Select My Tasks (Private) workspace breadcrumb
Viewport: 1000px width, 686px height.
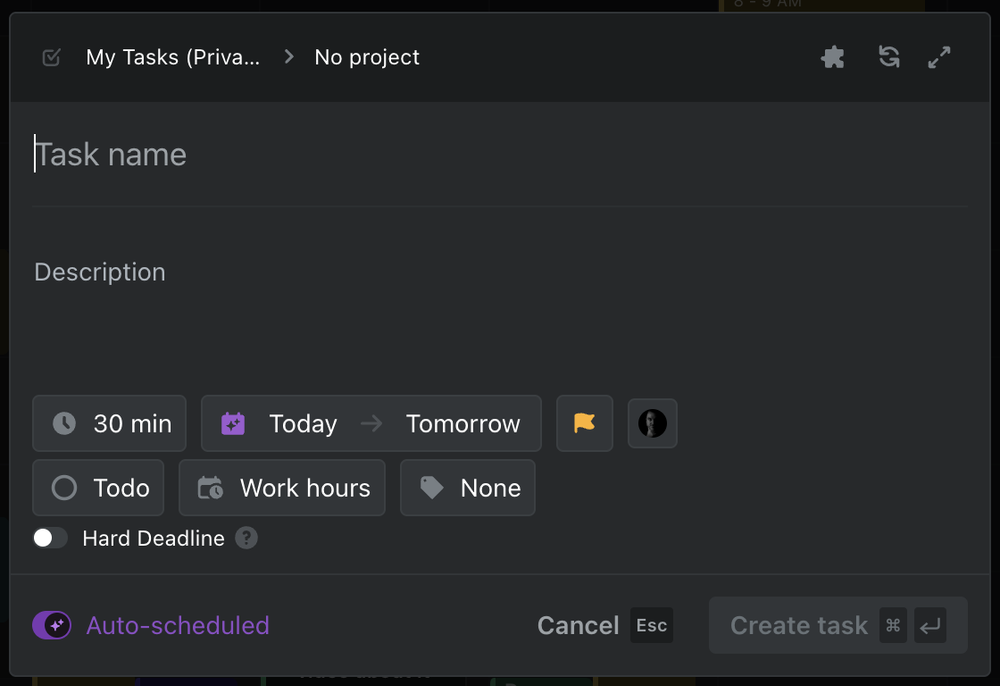click(173, 57)
